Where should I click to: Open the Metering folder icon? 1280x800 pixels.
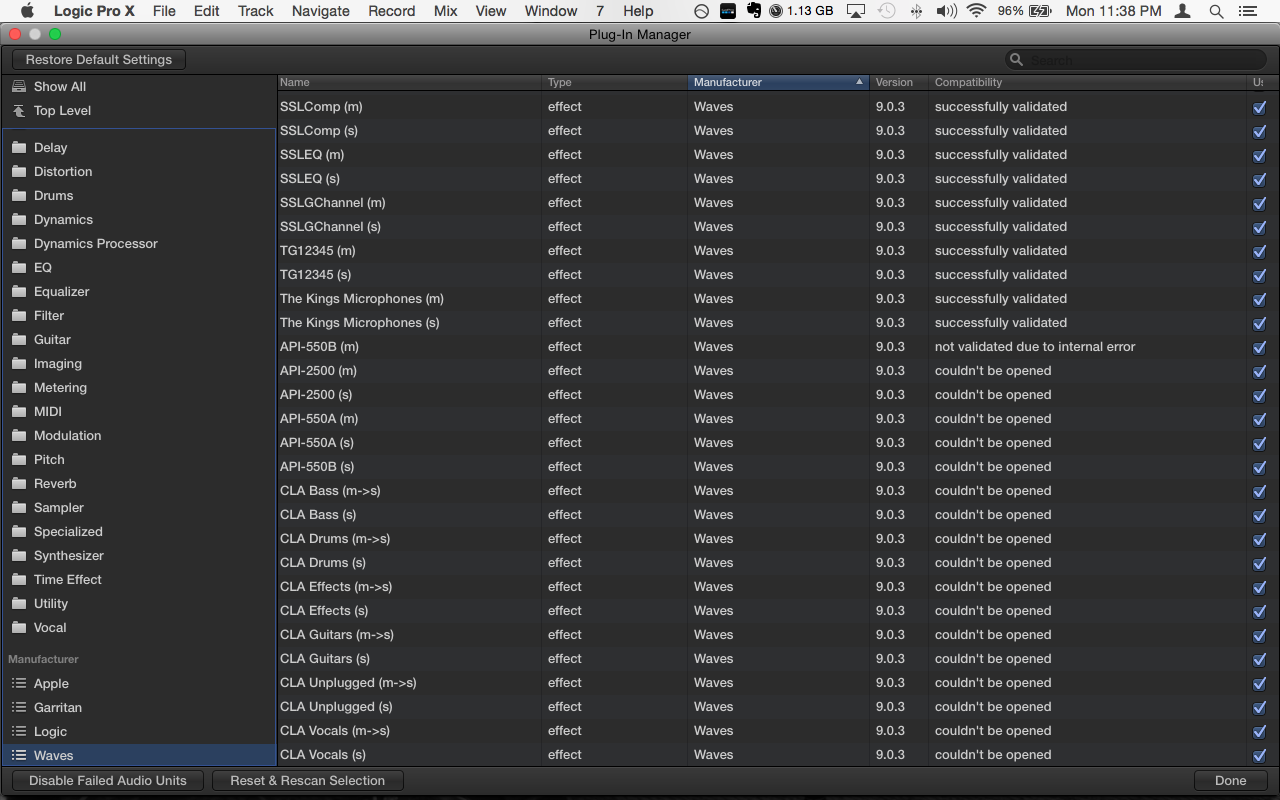point(19,387)
